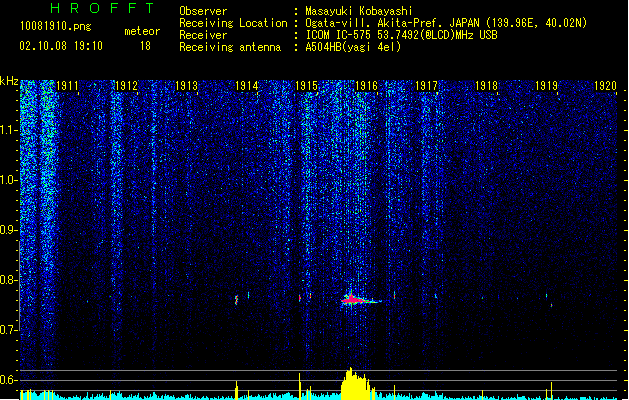Click the 1917 time marker
Image resolution: width=629 pixels, height=400 pixels.
click(426, 86)
